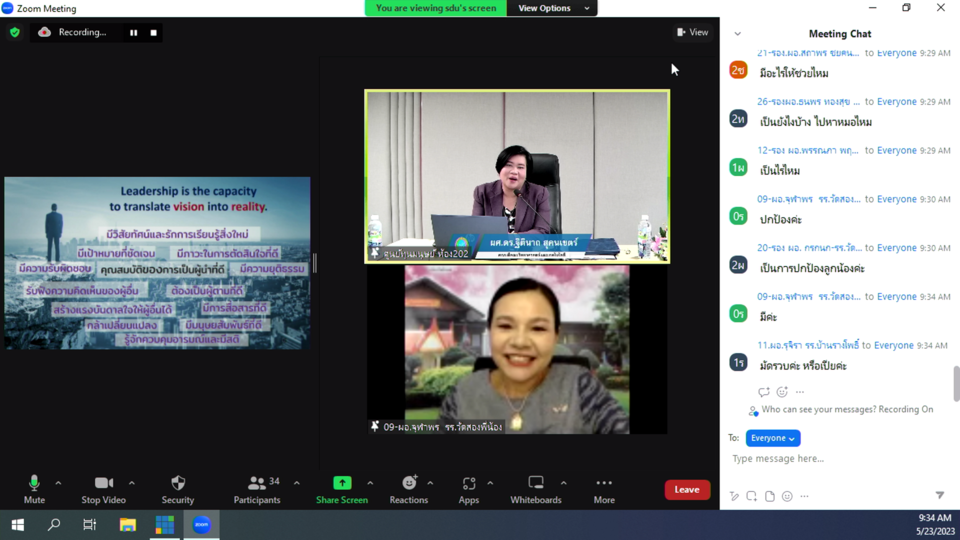This screenshot has height=540, width=960.
Task: Click the 1ผ green avatar
Action: point(738,167)
